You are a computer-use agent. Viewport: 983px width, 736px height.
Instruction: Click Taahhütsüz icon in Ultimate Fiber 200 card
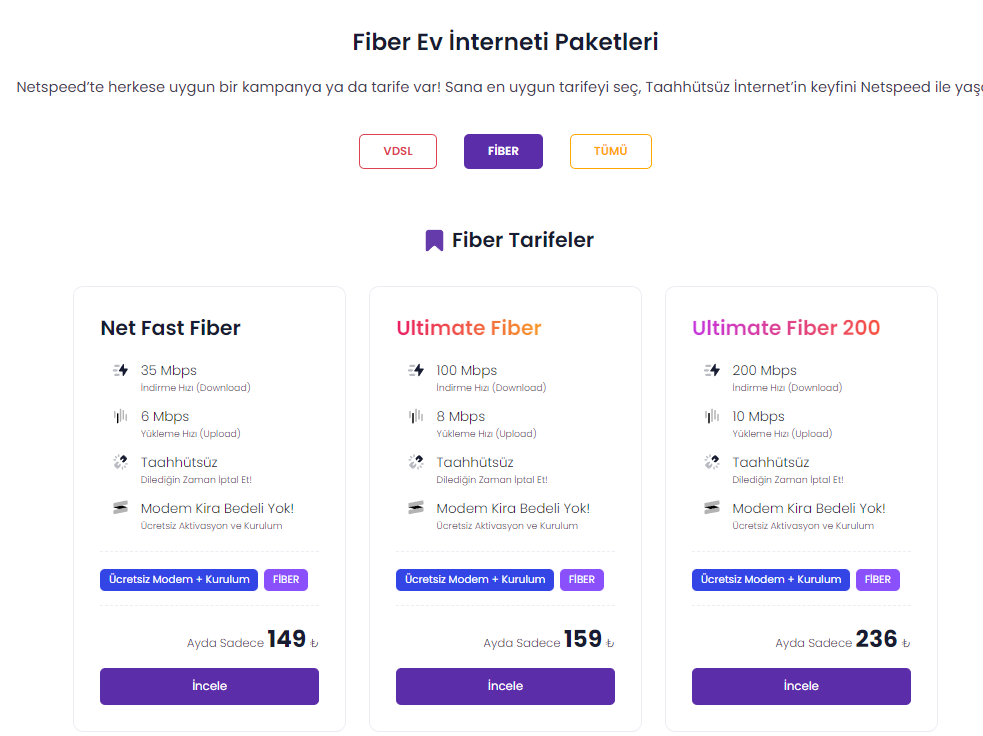712,462
